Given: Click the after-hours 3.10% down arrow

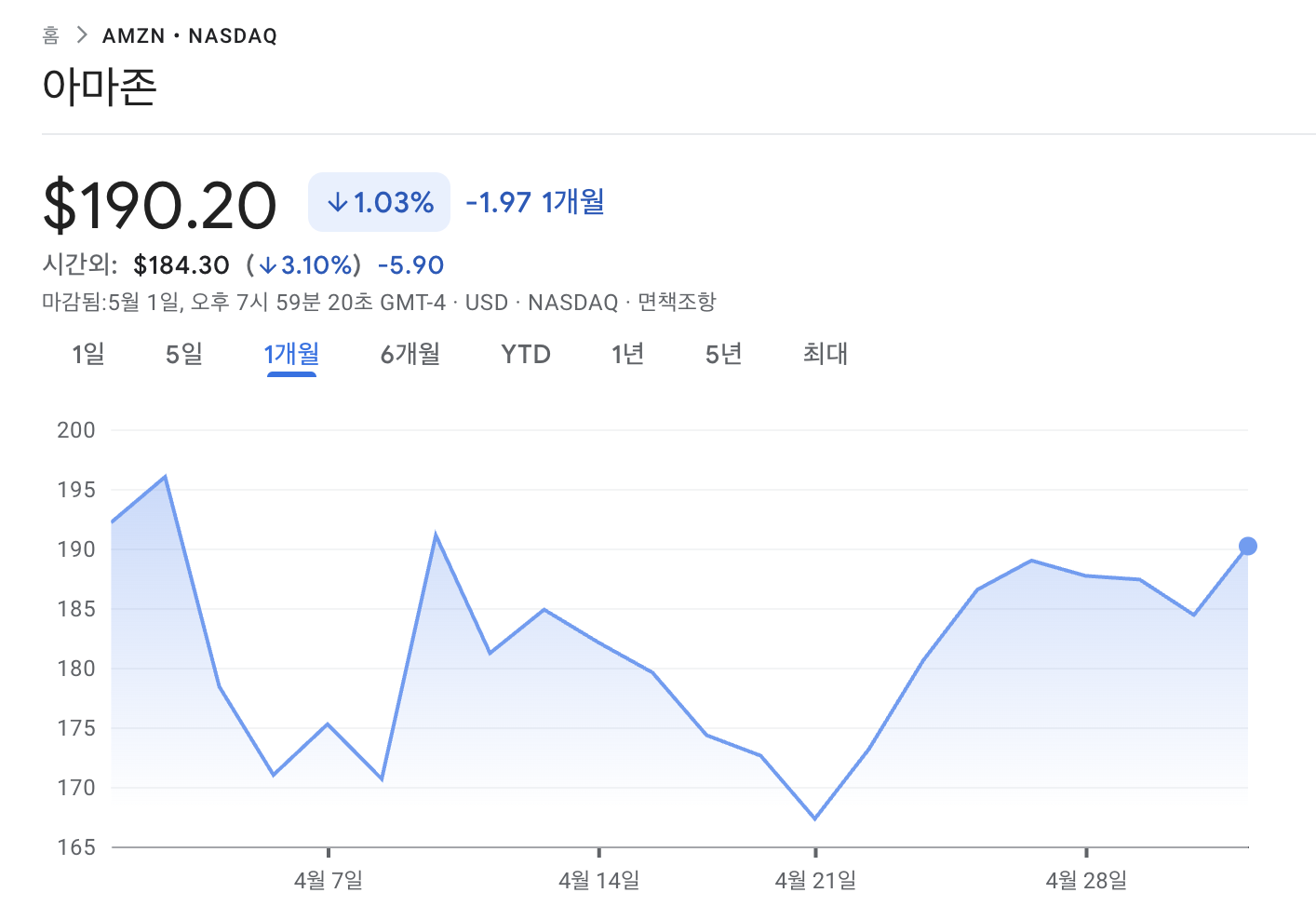Looking at the screenshot, I should pyautogui.click(x=268, y=265).
